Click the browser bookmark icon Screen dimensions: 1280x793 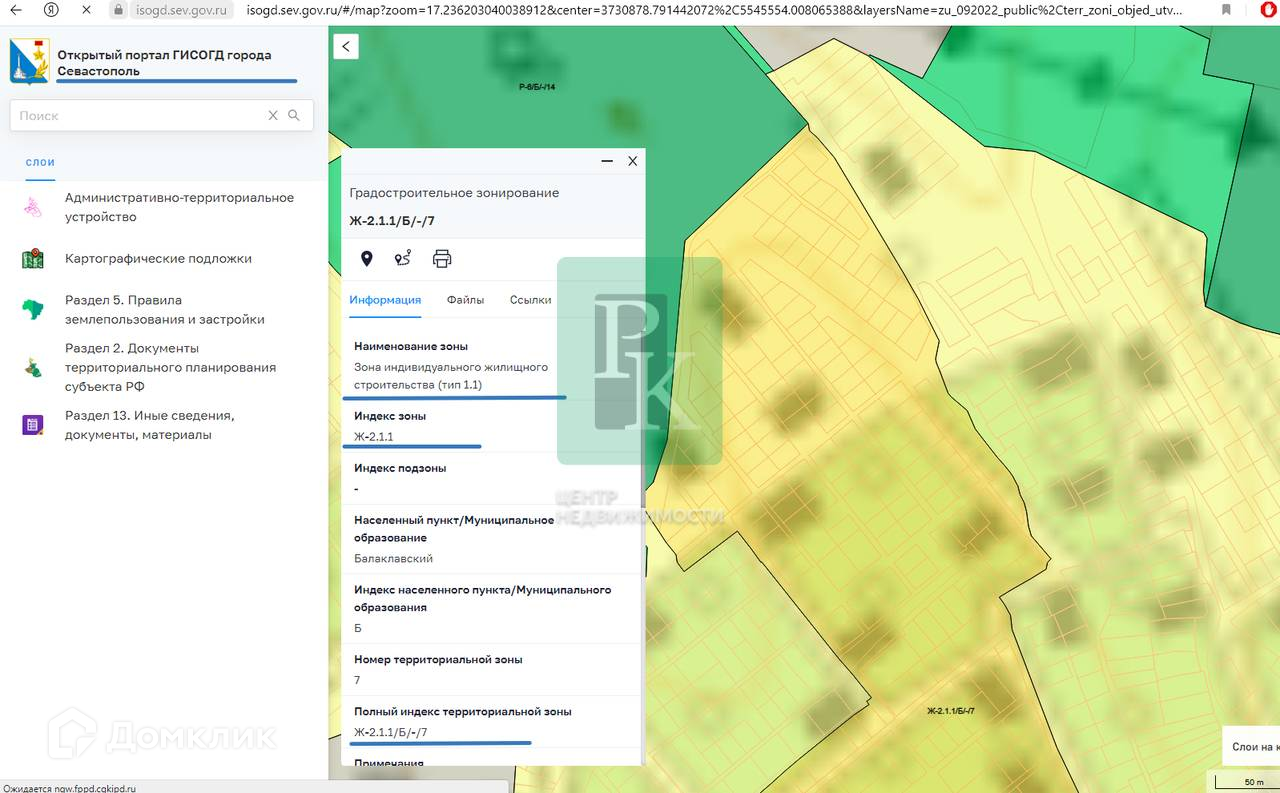pyautogui.click(x=1227, y=10)
